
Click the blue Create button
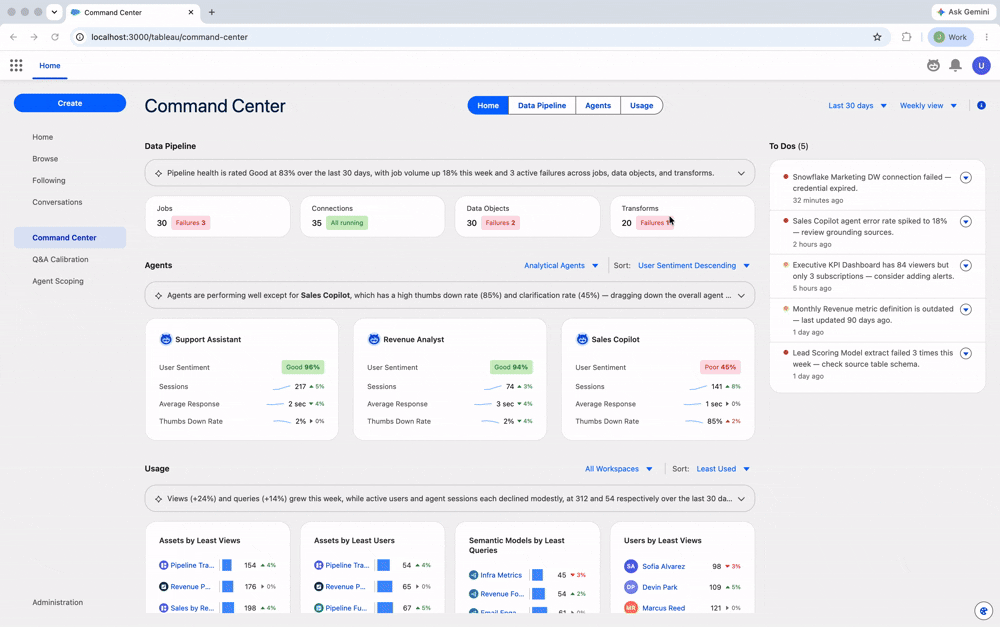70,103
